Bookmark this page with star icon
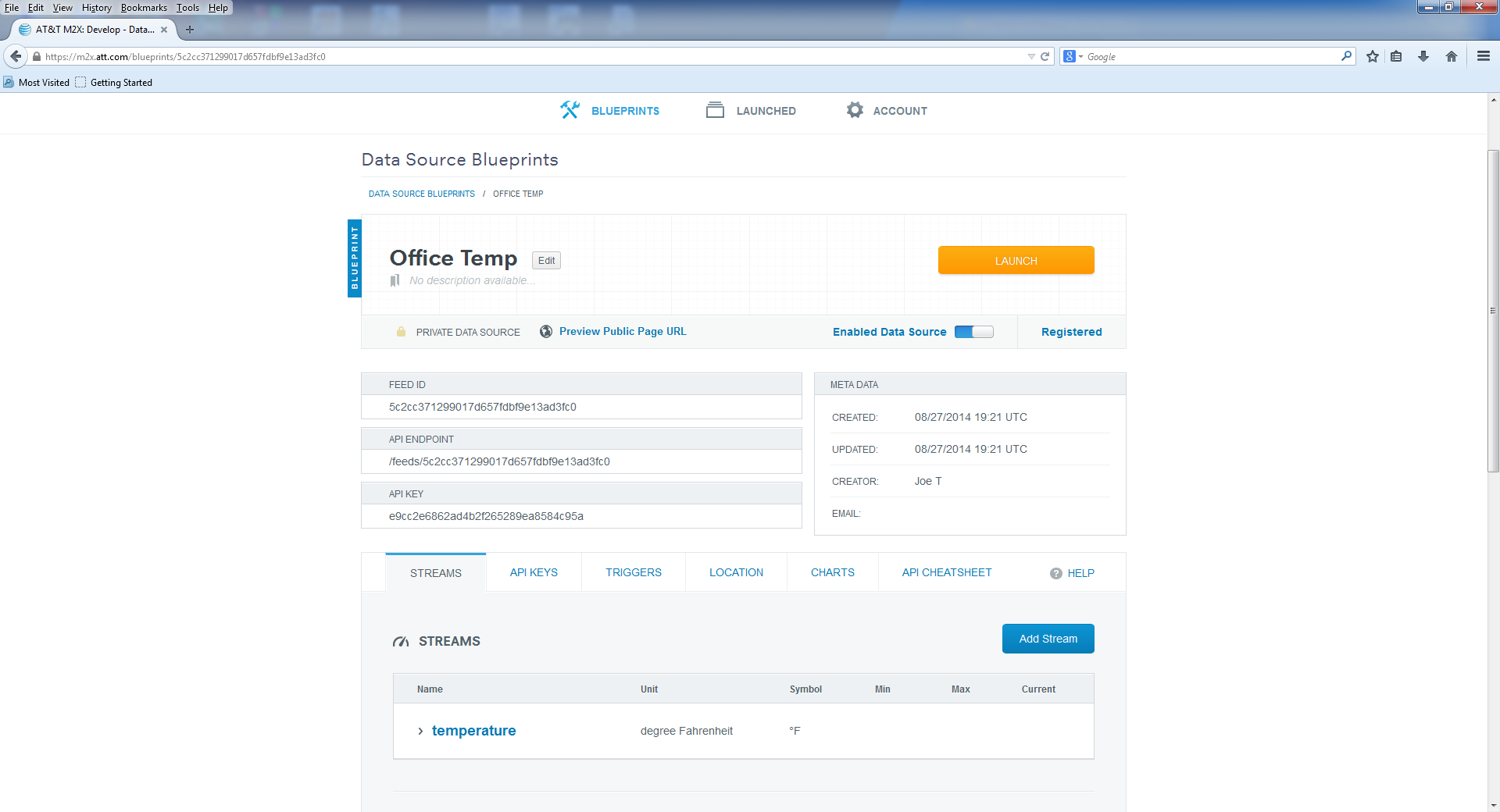This screenshot has height=812, width=1500. (x=1372, y=56)
